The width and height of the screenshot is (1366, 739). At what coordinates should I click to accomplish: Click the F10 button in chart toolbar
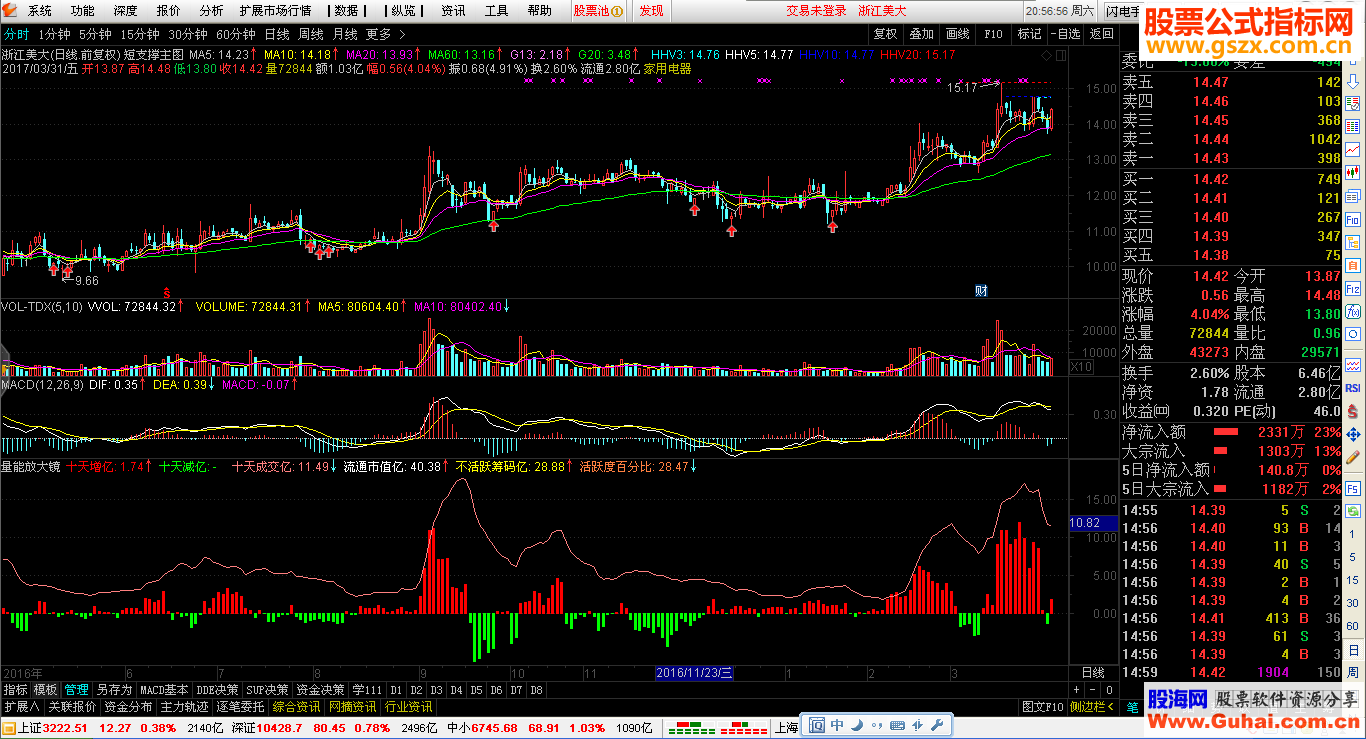coord(993,33)
